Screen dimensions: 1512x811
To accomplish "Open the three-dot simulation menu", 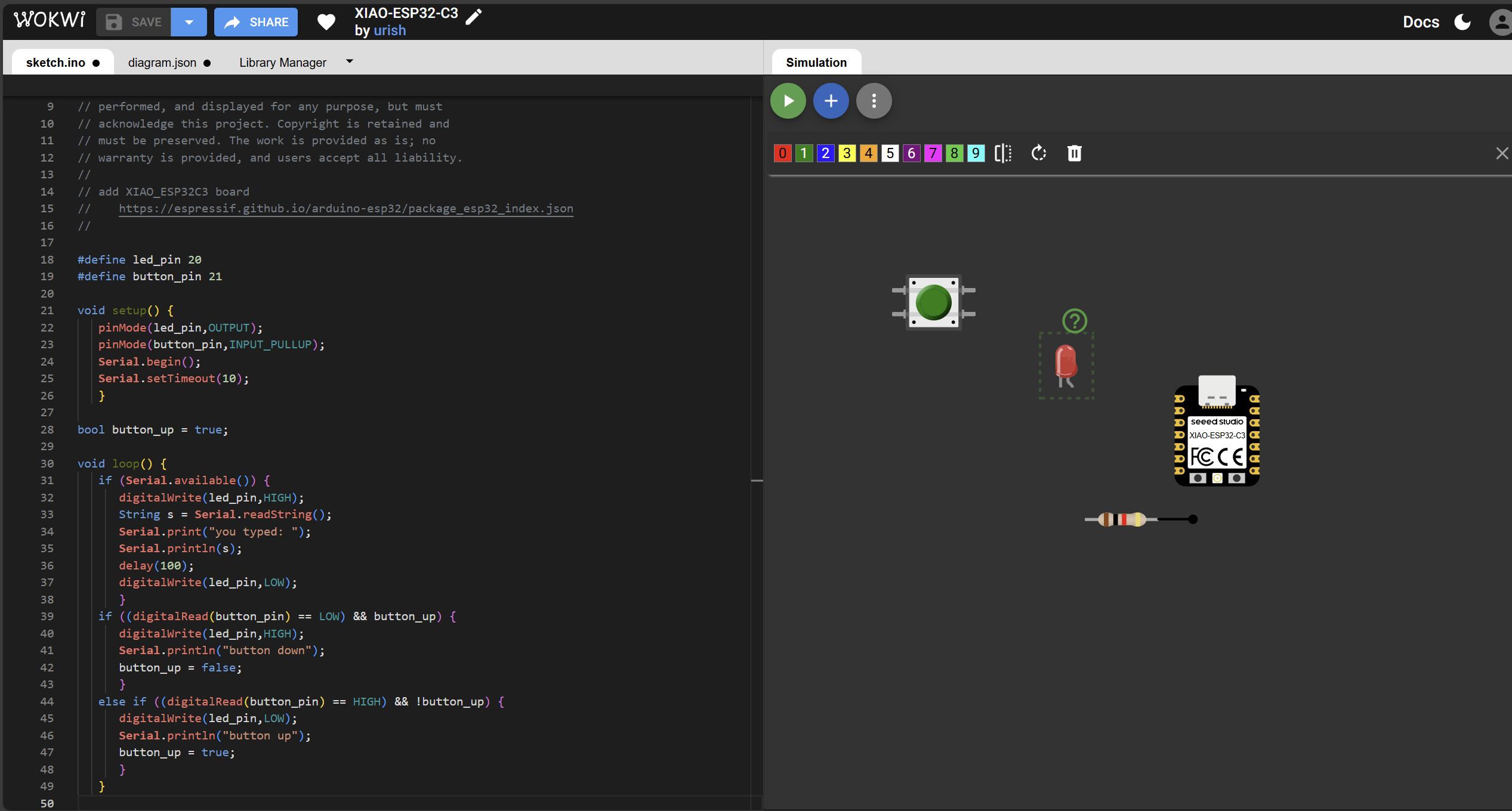I will pyautogui.click(x=874, y=101).
